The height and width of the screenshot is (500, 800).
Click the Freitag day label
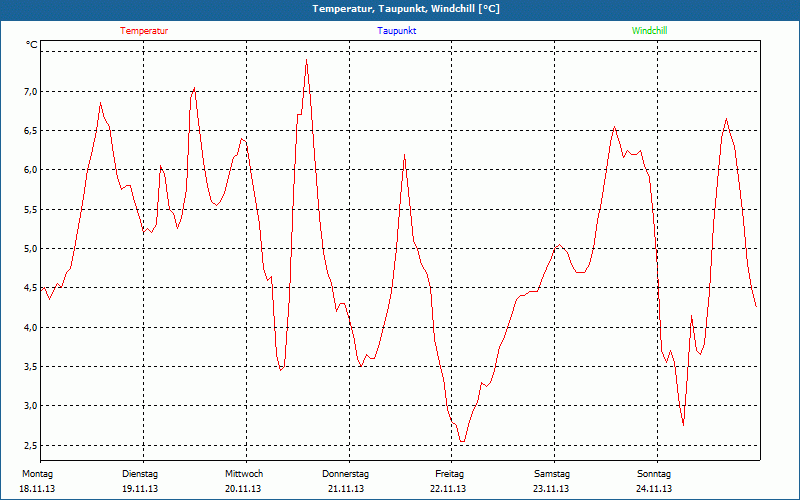coord(449,474)
